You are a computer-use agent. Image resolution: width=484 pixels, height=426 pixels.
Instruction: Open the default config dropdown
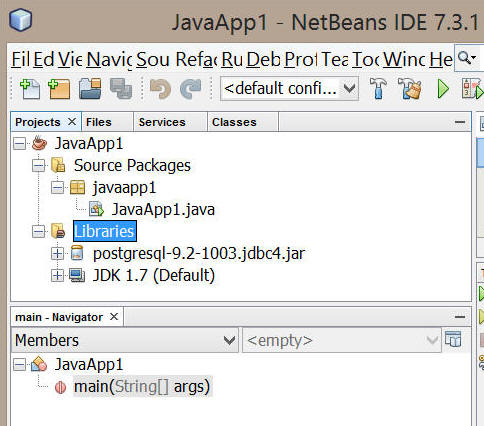[x=289, y=89]
